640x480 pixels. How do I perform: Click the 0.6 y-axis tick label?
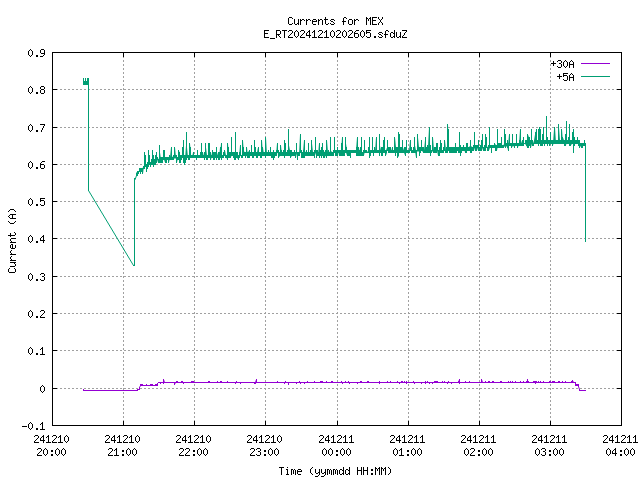pos(36,165)
